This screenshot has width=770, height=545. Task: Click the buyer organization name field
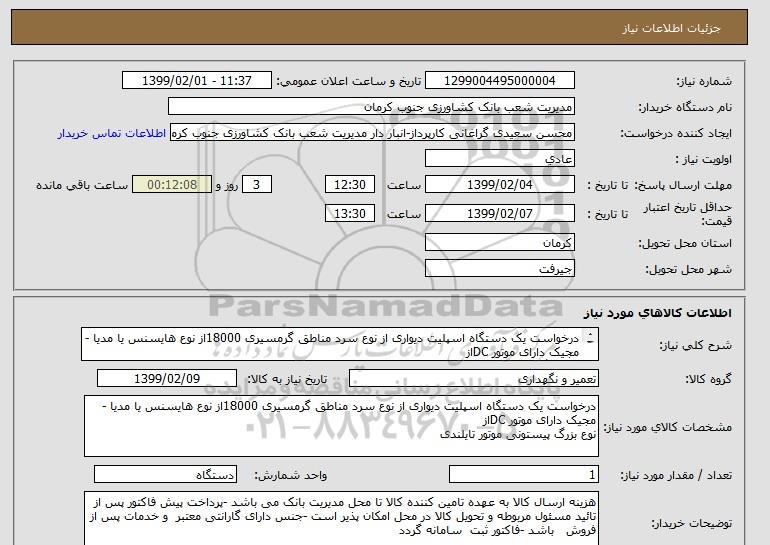[x=371, y=107]
